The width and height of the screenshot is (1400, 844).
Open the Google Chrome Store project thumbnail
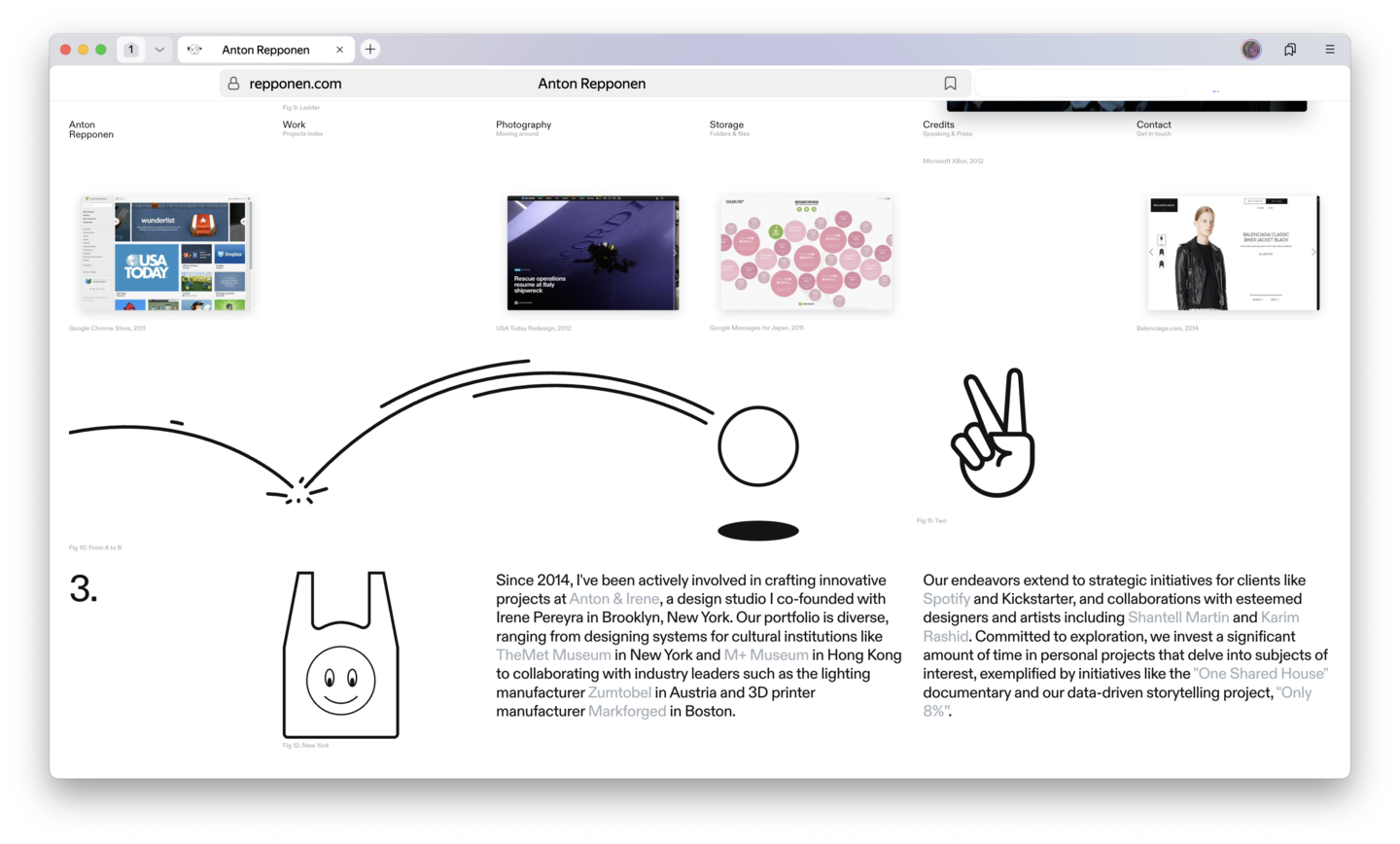coord(165,253)
